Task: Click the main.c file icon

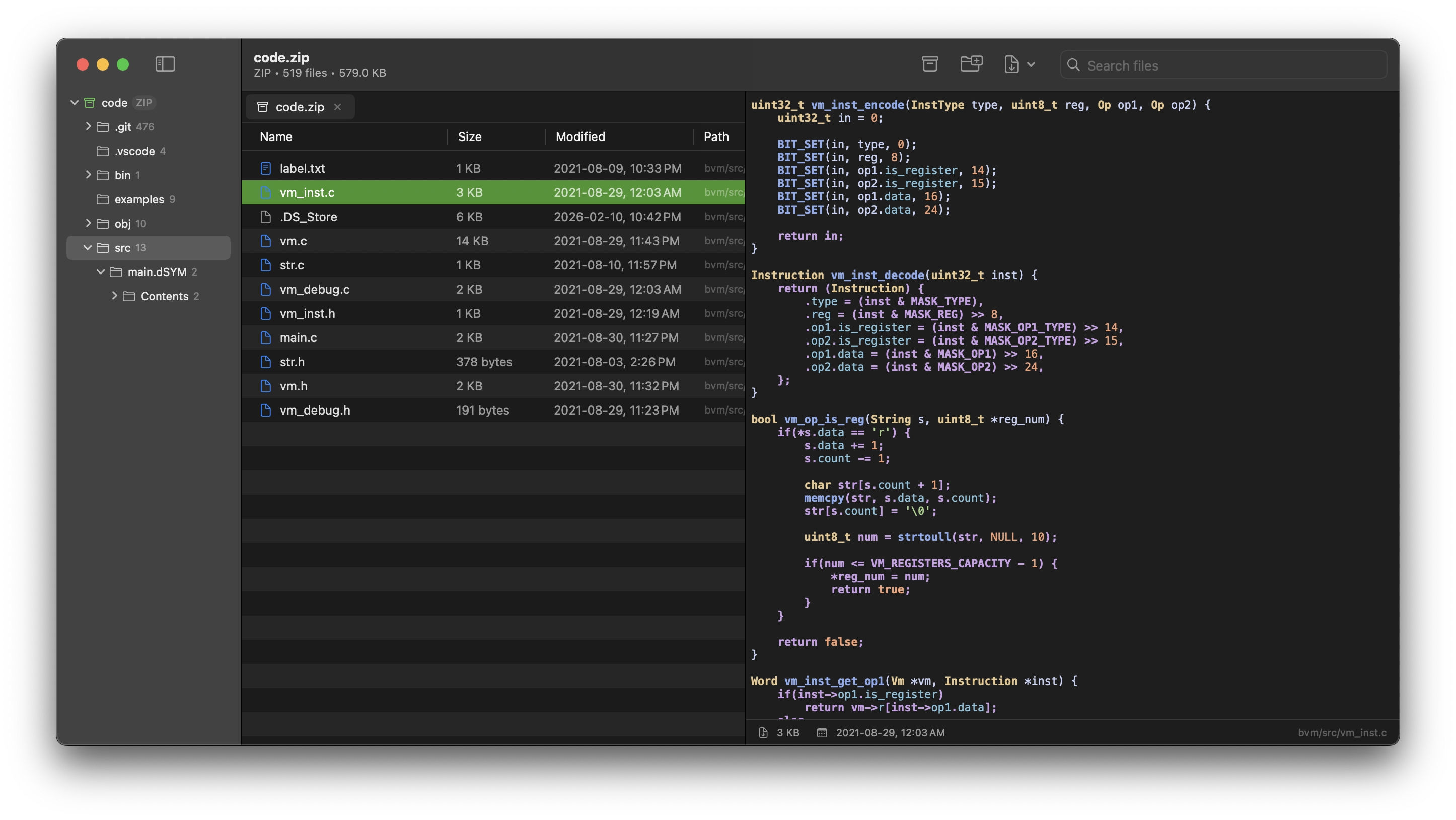Action: click(266, 337)
